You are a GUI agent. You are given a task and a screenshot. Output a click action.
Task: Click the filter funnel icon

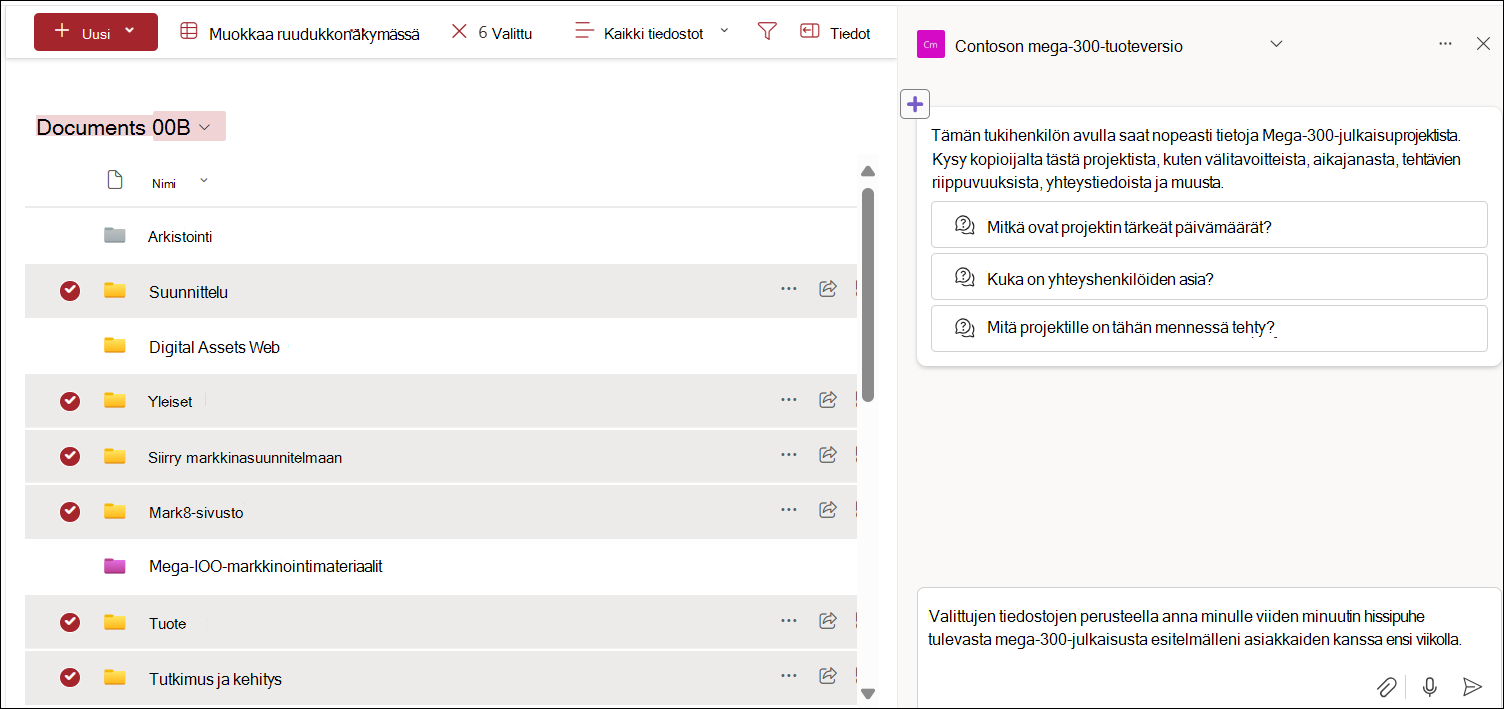pos(767,32)
